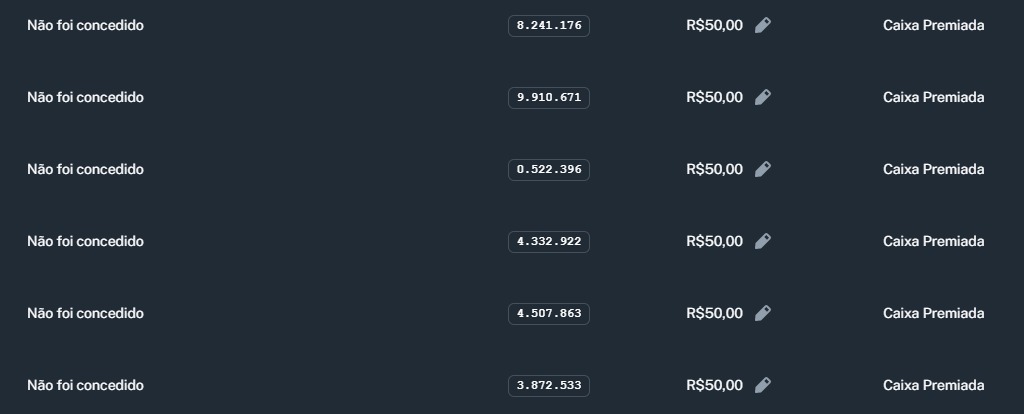1024x414 pixels.
Task: Click 'Não foi concedido' in the 4.507.863 row
Action: tap(85, 314)
